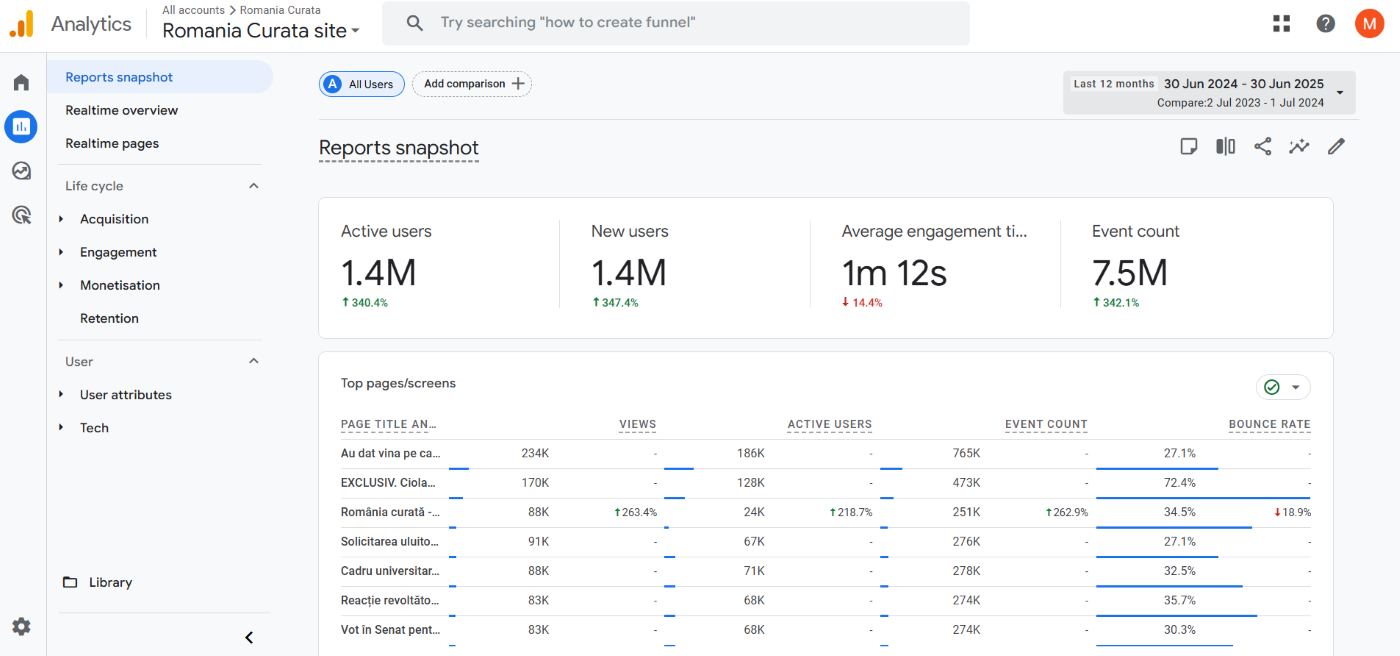Image resolution: width=1400 pixels, height=656 pixels.
Task: Click the Google apps grid icon
Action: point(1282,24)
